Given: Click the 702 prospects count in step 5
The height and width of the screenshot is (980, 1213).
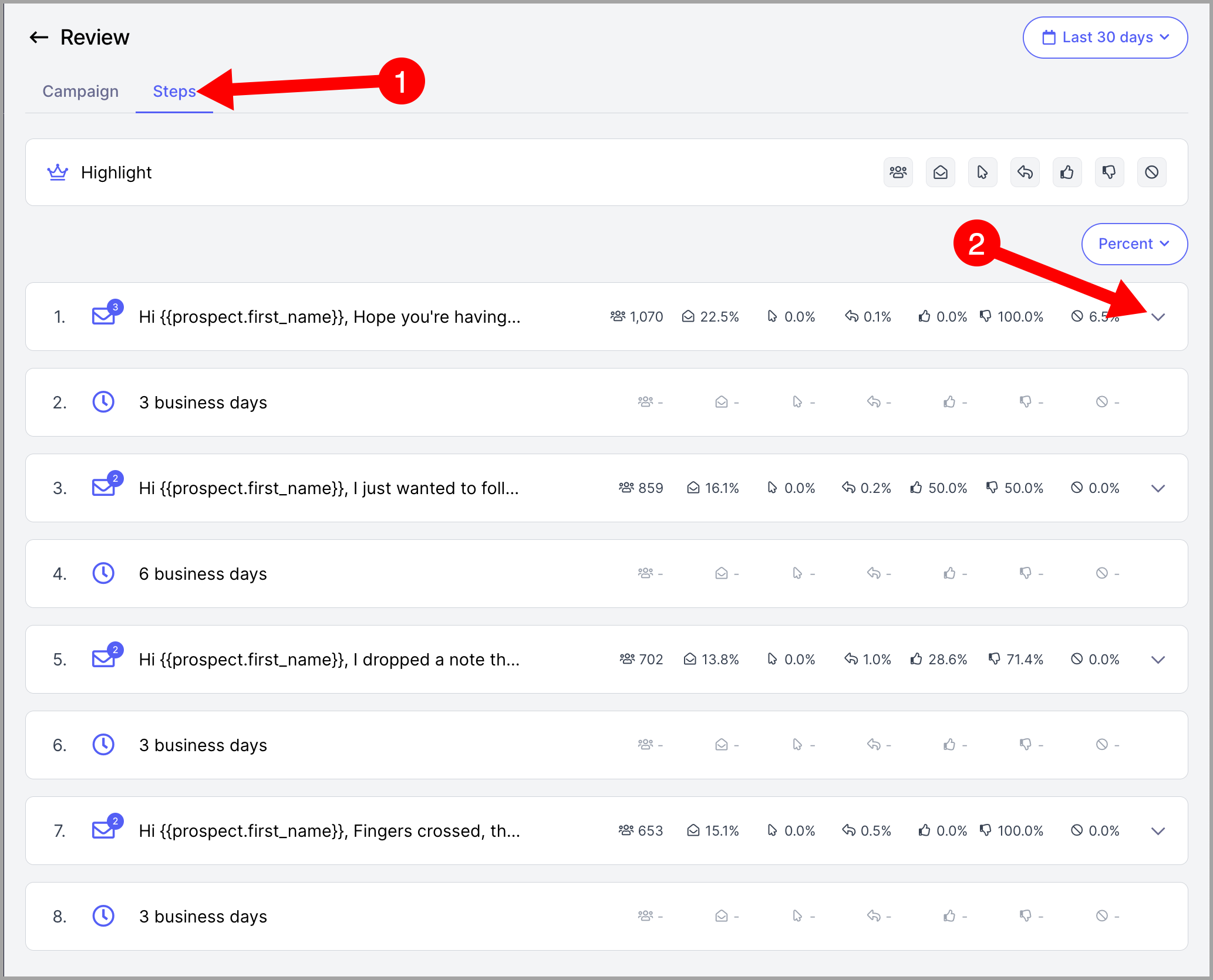Looking at the screenshot, I should point(641,660).
